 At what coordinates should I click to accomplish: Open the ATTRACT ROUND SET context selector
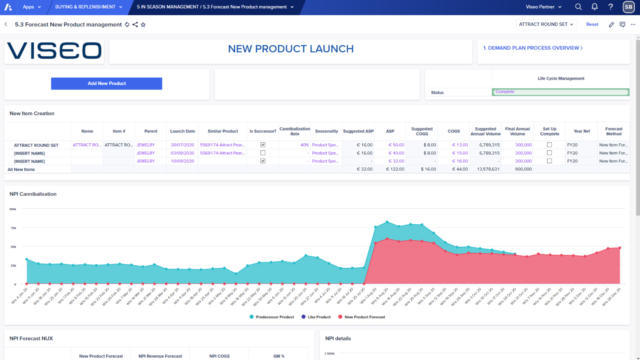coord(546,24)
